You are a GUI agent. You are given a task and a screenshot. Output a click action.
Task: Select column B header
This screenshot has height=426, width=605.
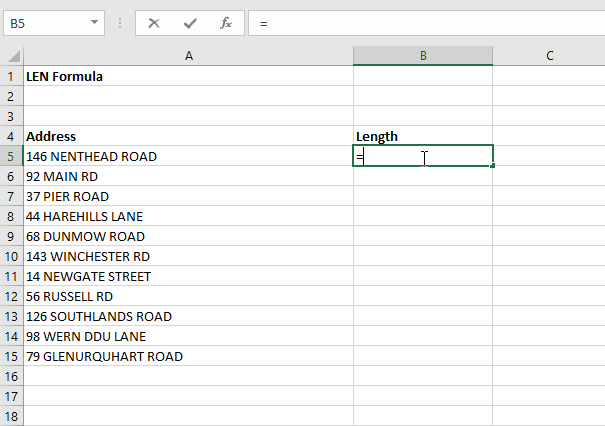click(x=422, y=56)
